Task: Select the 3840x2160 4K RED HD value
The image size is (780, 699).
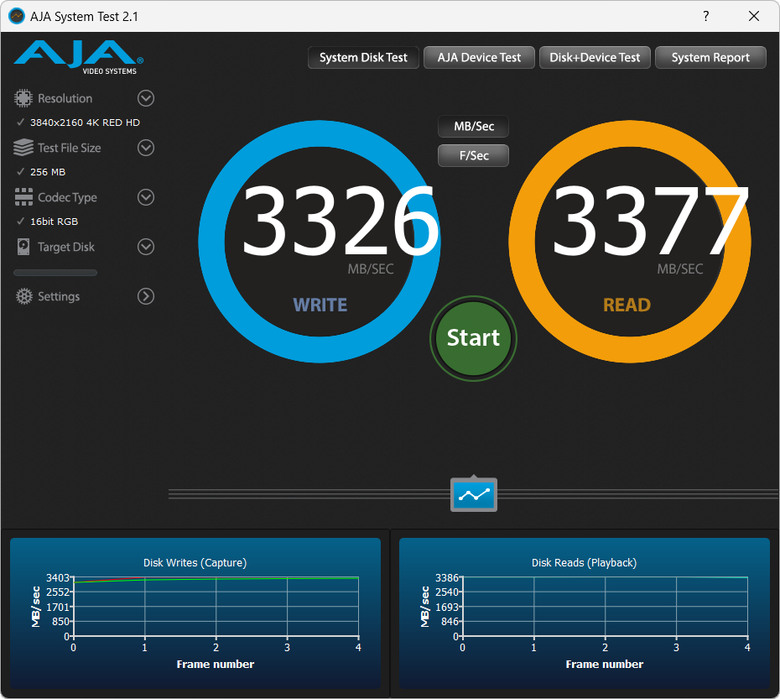Action: click(85, 122)
